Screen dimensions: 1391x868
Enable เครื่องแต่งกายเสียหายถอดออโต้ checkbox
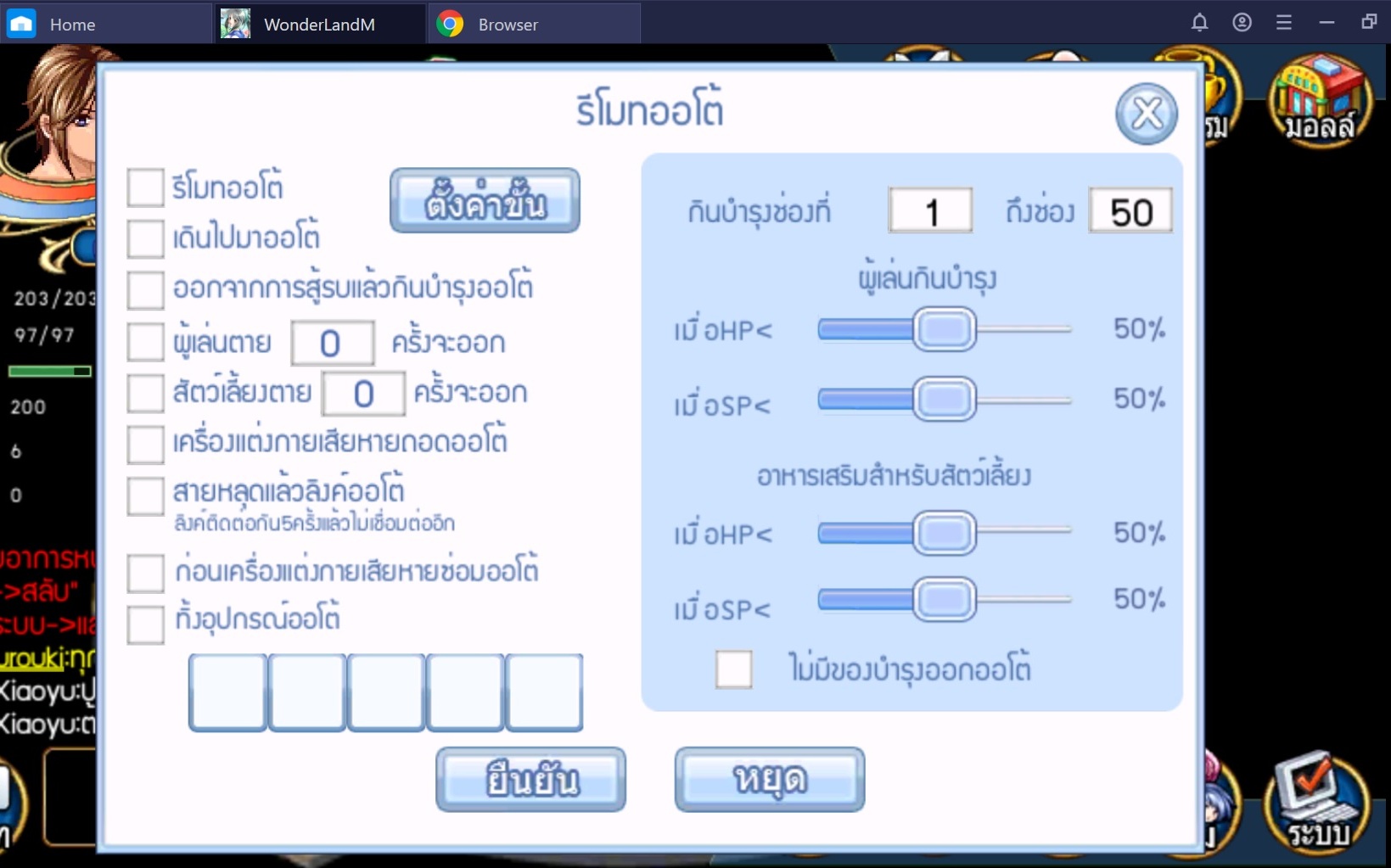click(145, 444)
